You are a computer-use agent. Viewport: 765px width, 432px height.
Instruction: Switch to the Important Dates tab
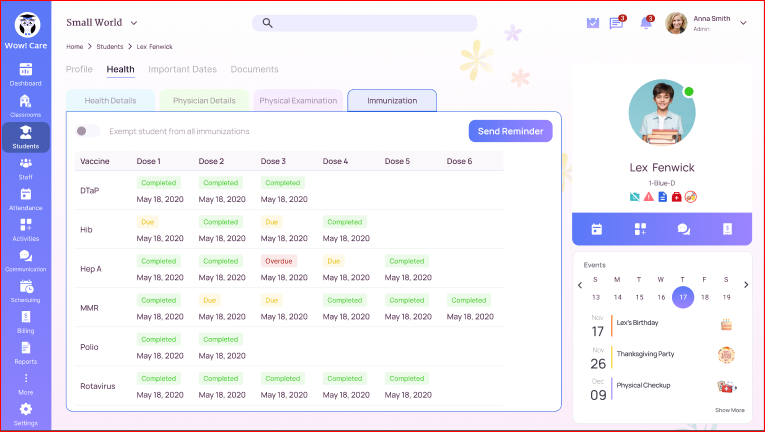pyautogui.click(x=182, y=69)
